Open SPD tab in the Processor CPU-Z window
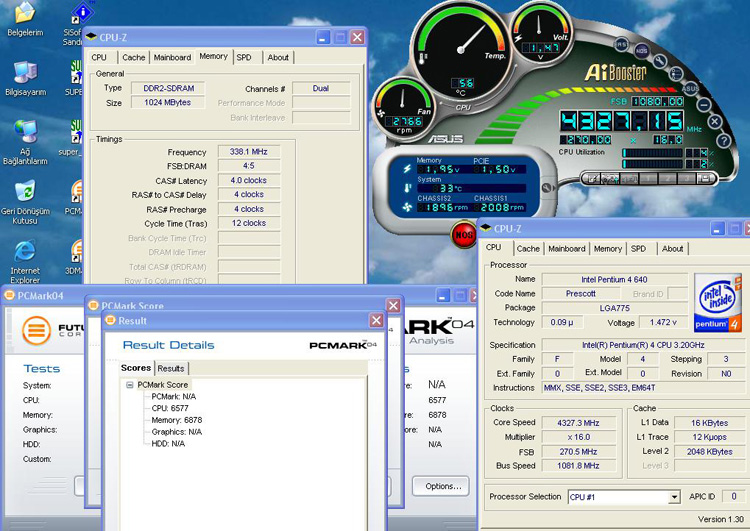 click(x=638, y=249)
